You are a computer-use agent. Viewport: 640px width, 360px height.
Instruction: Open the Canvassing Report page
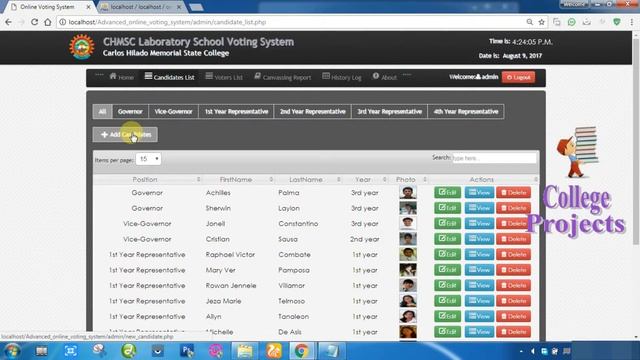pos(282,77)
